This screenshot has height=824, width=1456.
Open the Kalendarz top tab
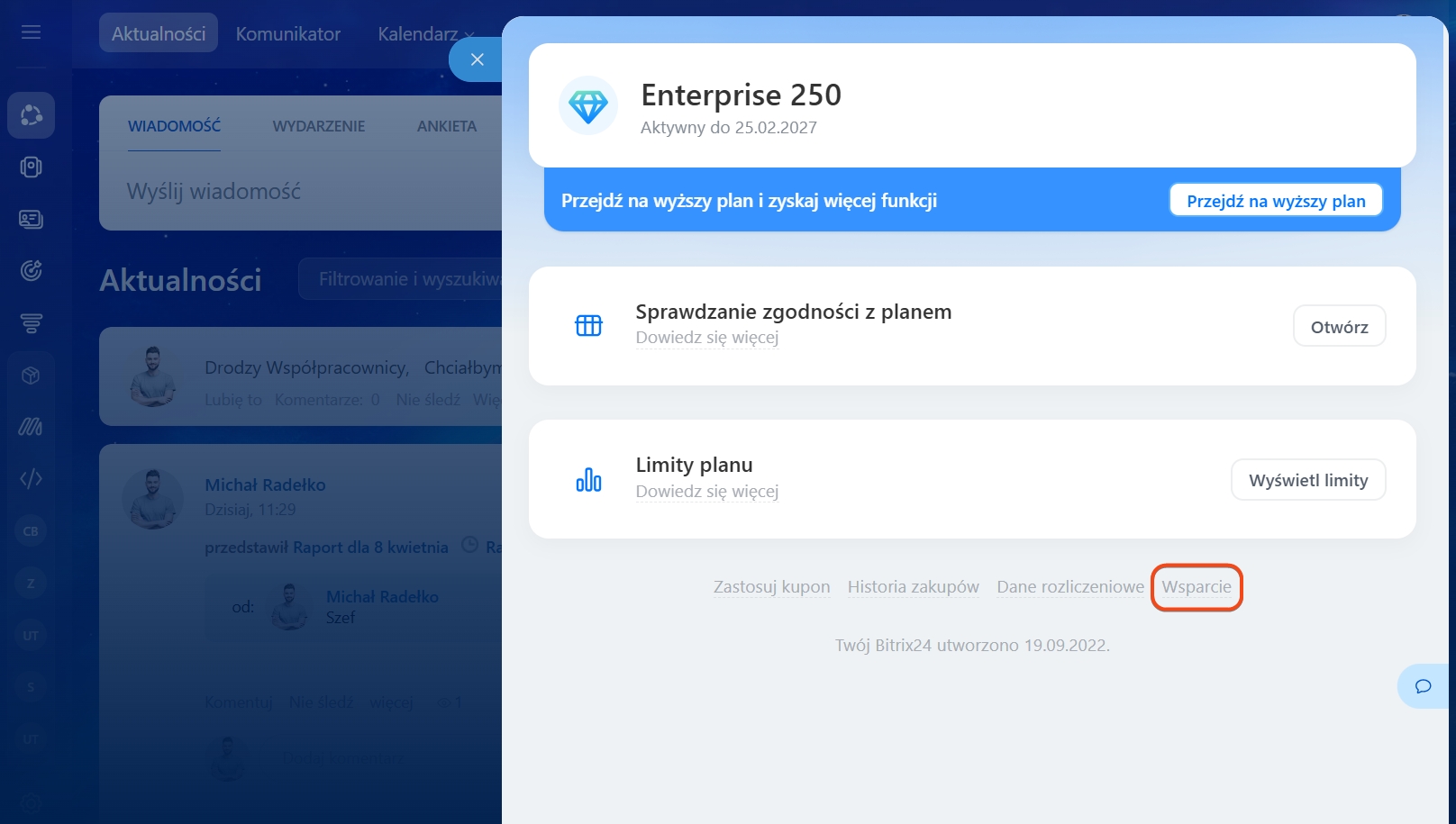(418, 33)
